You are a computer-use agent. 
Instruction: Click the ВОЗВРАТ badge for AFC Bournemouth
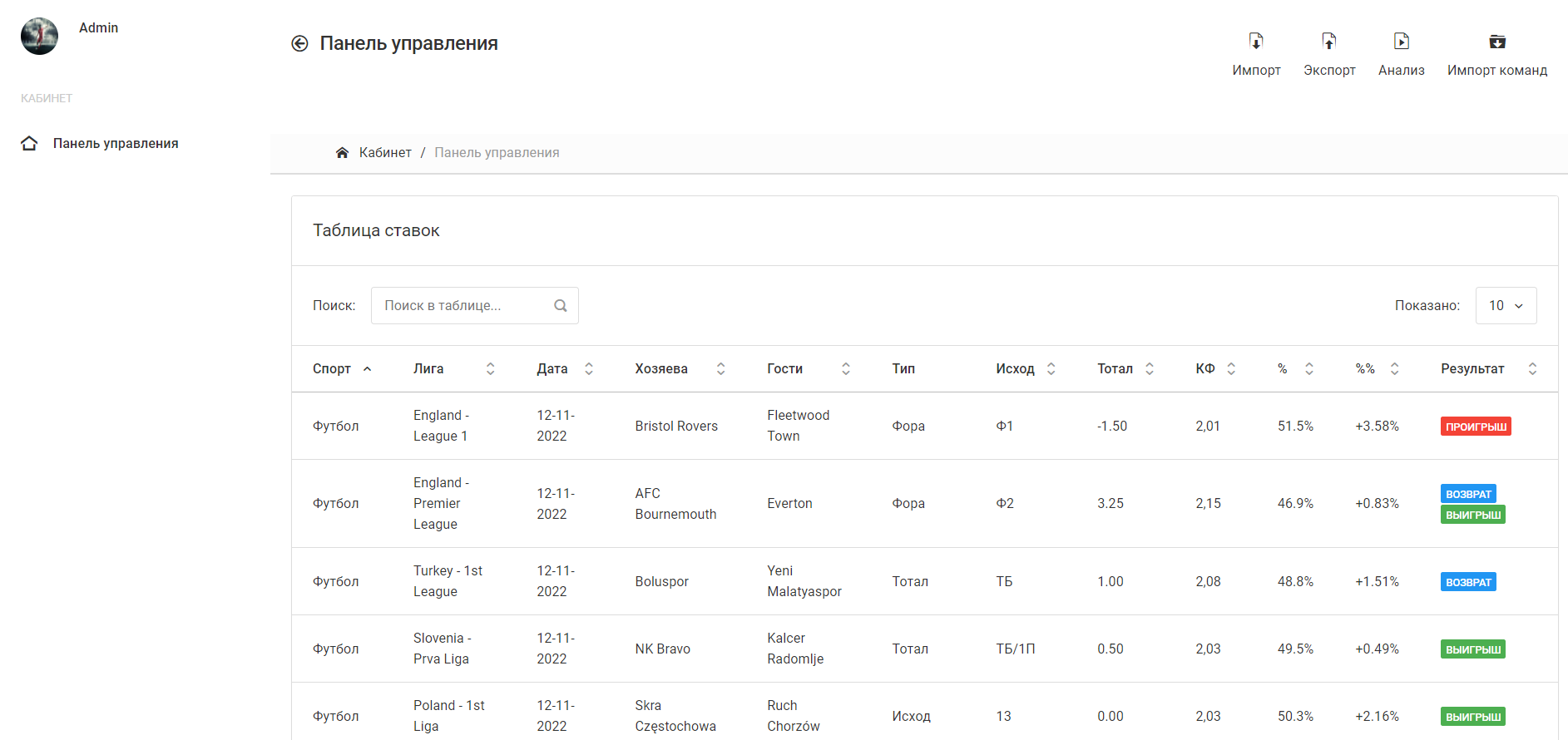(1468, 494)
